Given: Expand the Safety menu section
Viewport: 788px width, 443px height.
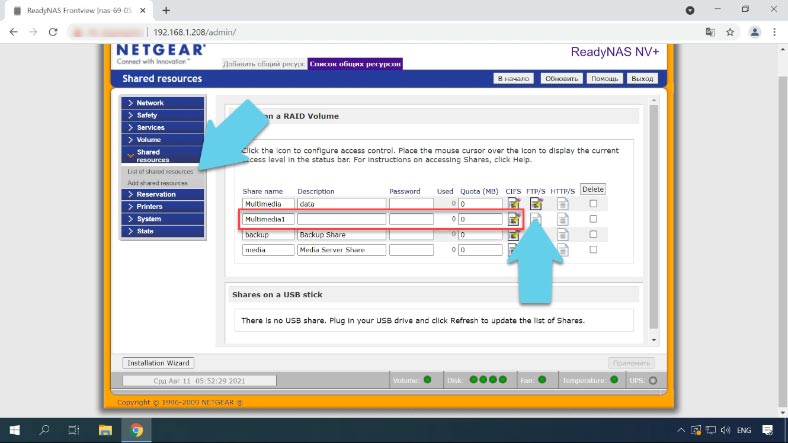Looking at the screenshot, I should click(163, 115).
